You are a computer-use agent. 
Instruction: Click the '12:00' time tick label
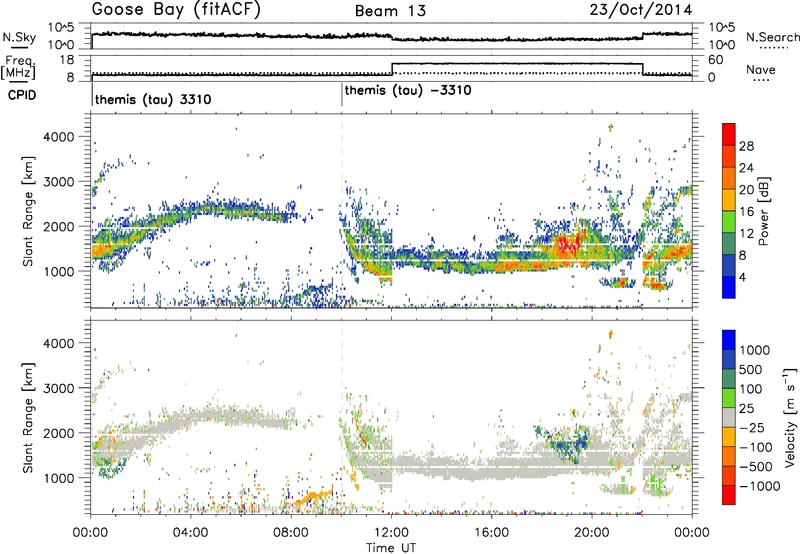pyautogui.click(x=391, y=533)
